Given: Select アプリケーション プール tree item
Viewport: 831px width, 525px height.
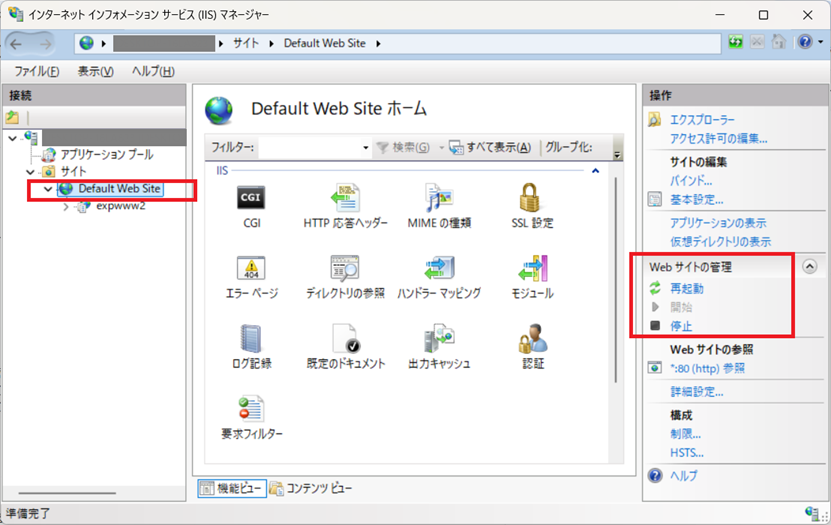Looking at the screenshot, I should [x=107, y=155].
